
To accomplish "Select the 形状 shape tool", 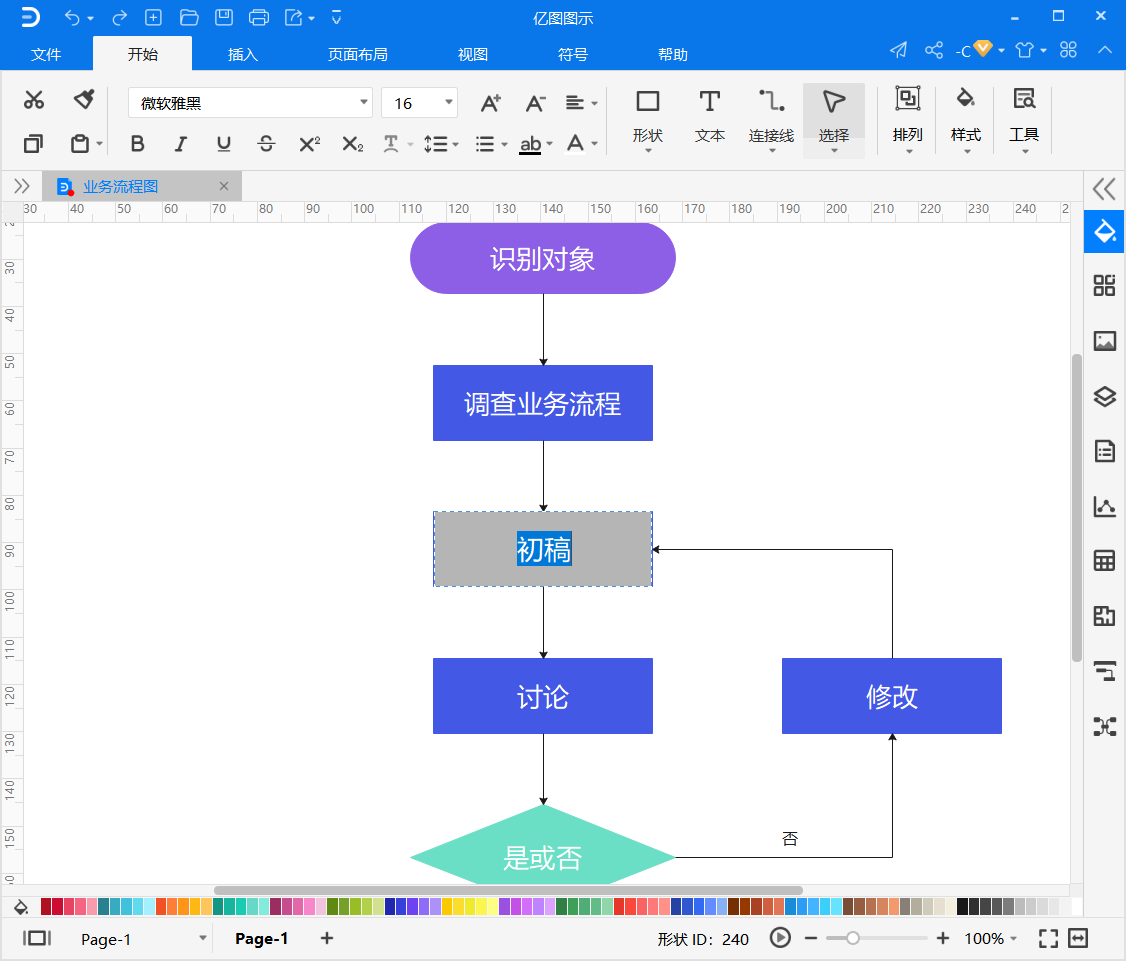I will [648, 119].
